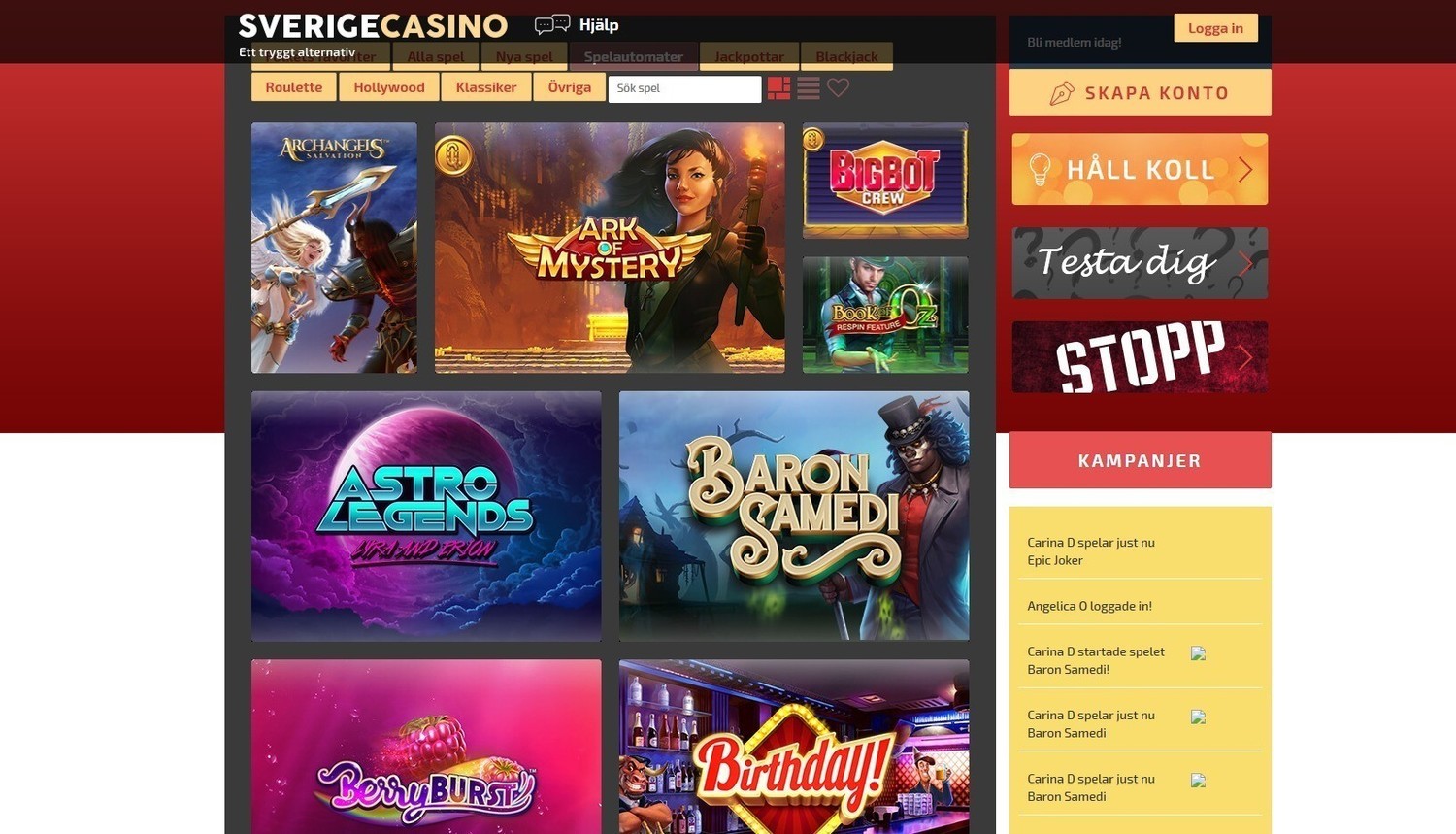Open the Klassiker games tab
This screenshot has height=834, width=1456.
tap(486, 87)
